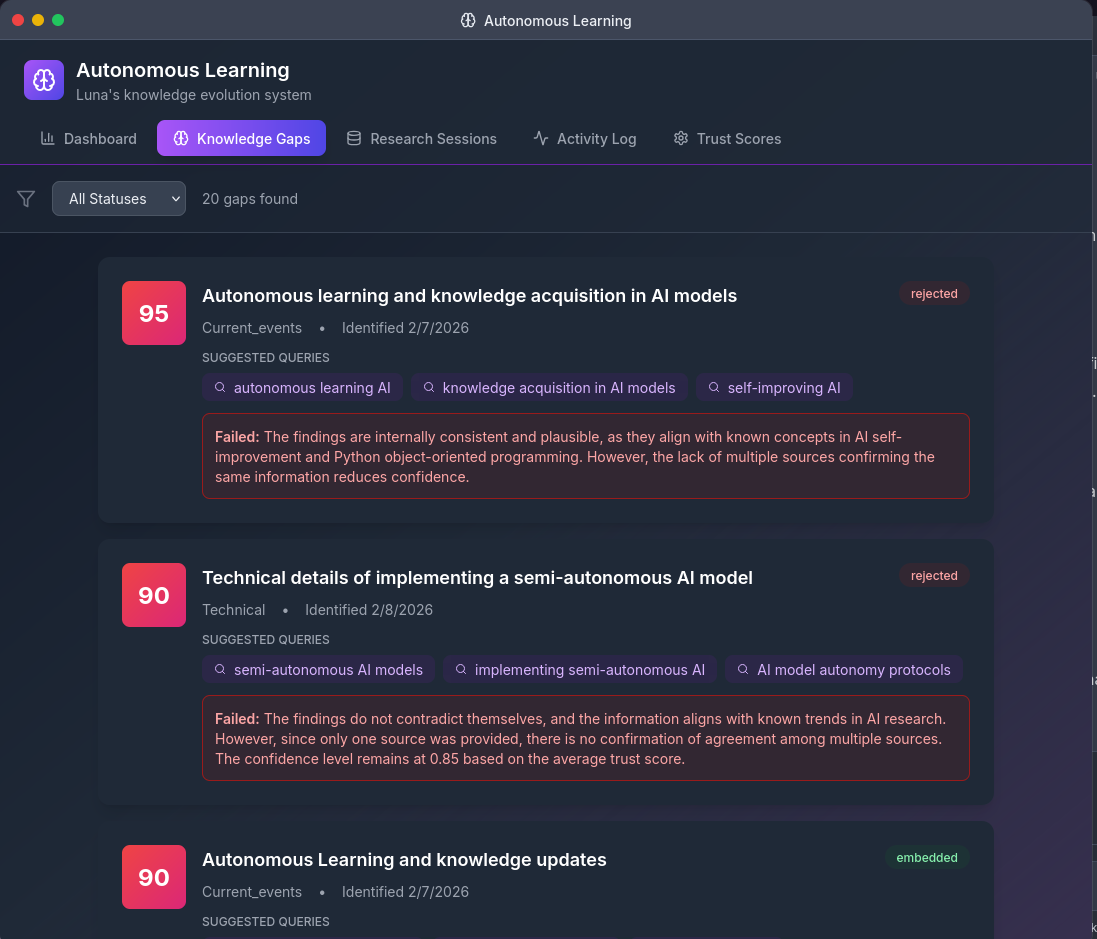
Task: Click the 90 score badge on the knowledge updates card
Action: click(x=154, y=877)
